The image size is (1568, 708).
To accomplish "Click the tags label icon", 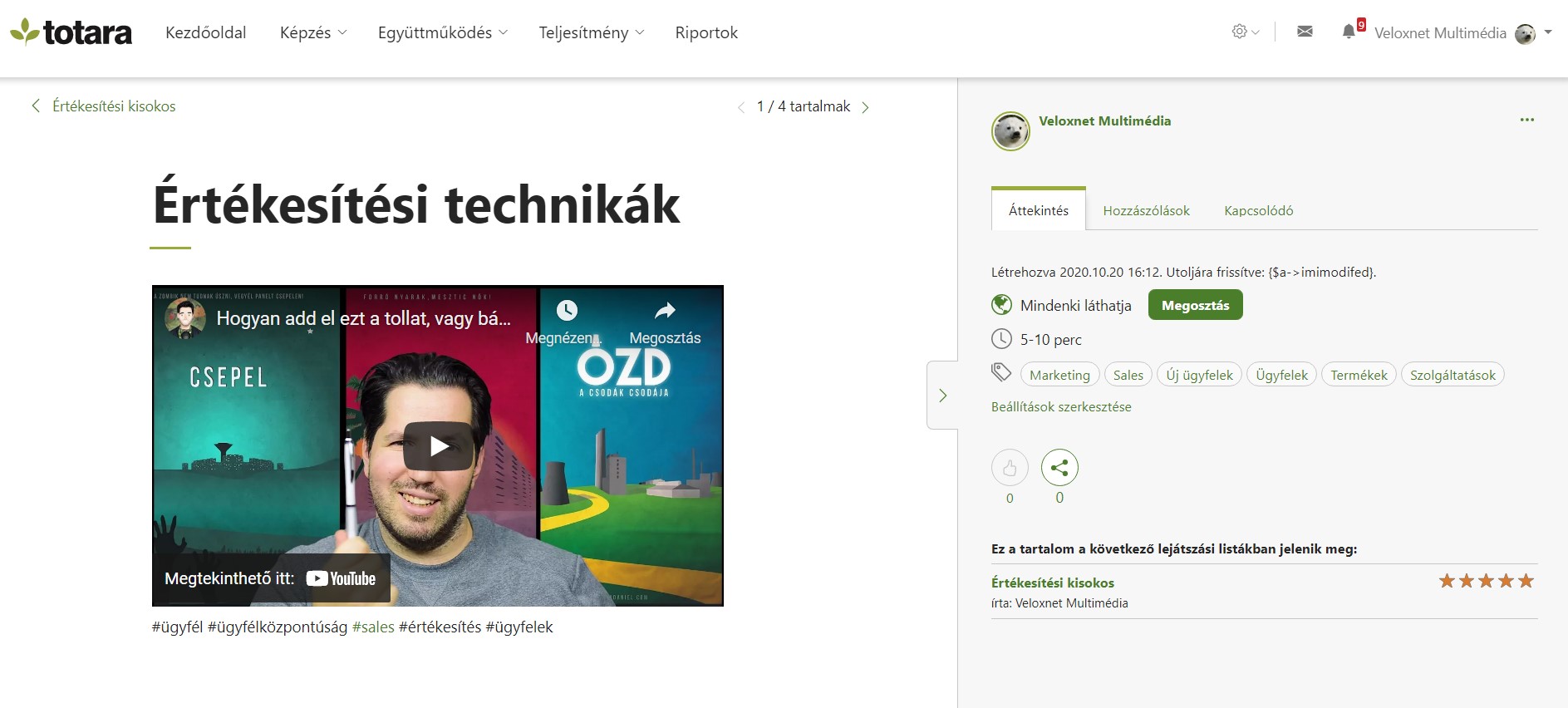I will (1001, 372).
